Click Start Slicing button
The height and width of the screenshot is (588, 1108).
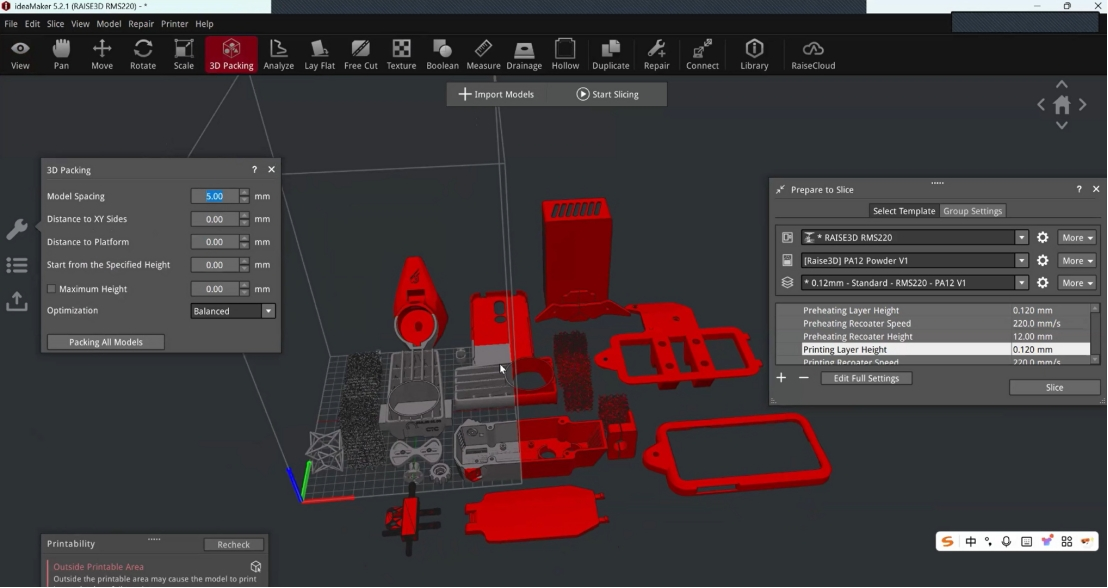pos(608,94)
